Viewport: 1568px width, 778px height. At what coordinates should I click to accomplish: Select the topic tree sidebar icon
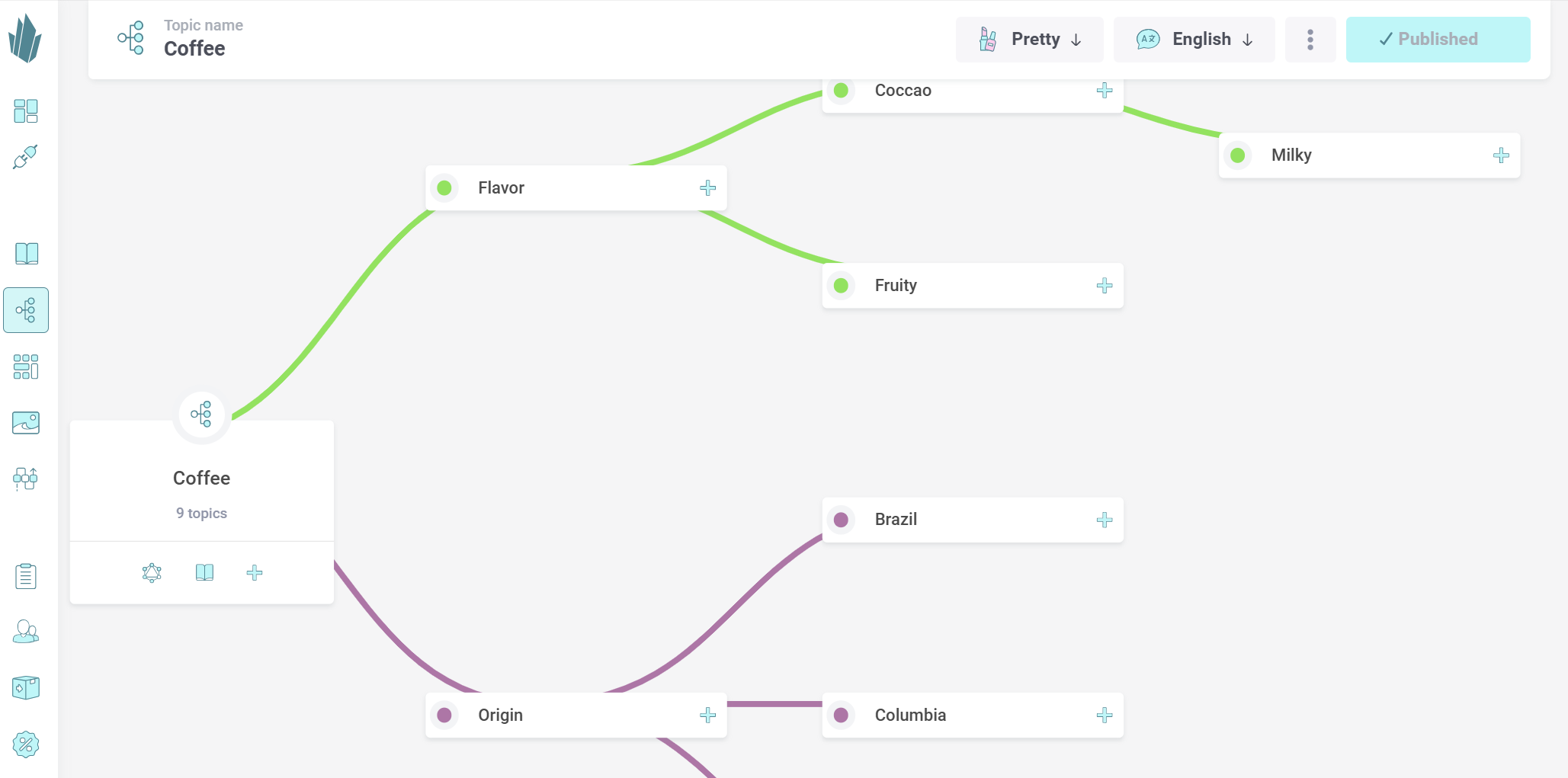26,310
